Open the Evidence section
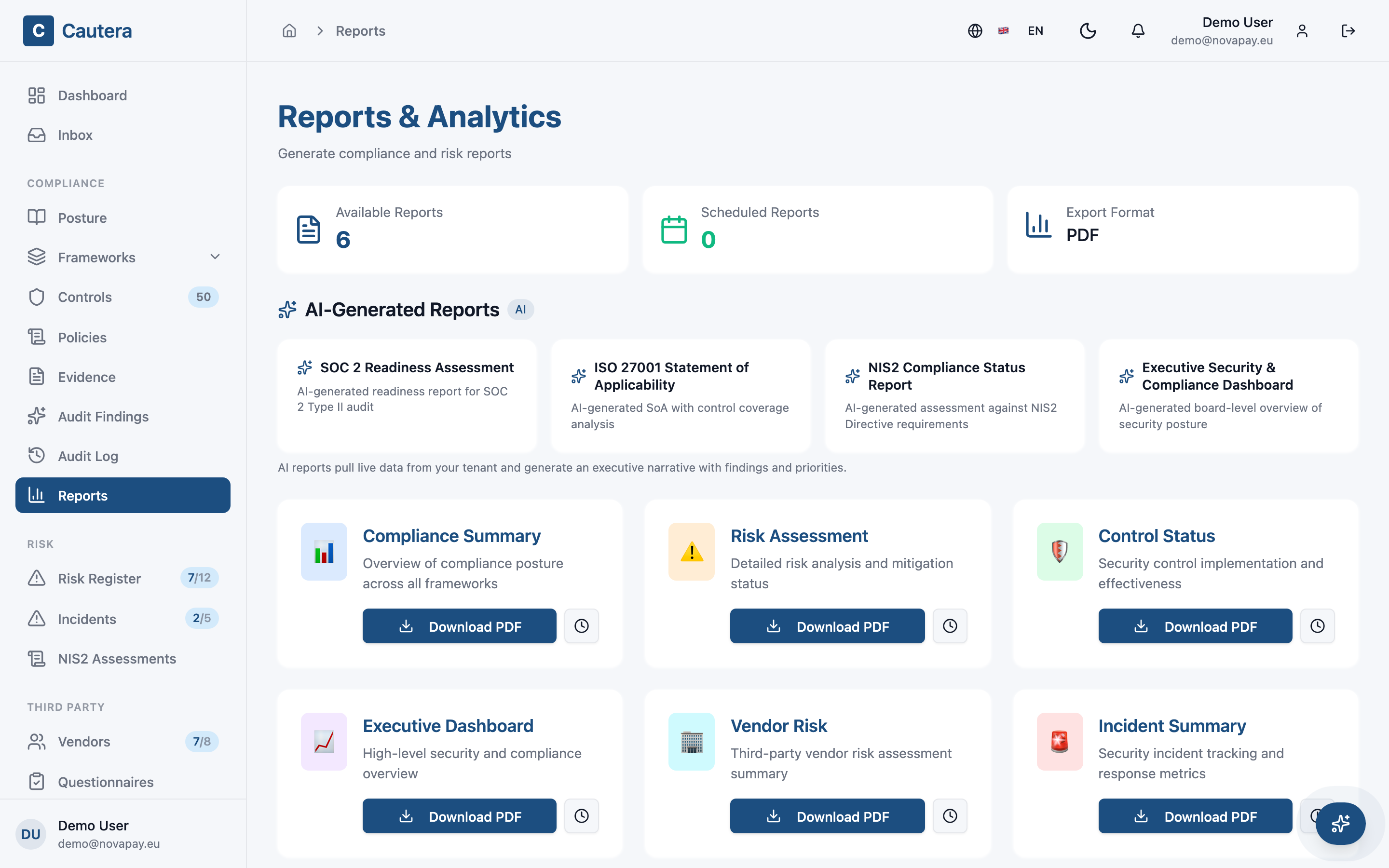Screen dimensions: 1389x868 pyautogui.click(x=123, y=377)
